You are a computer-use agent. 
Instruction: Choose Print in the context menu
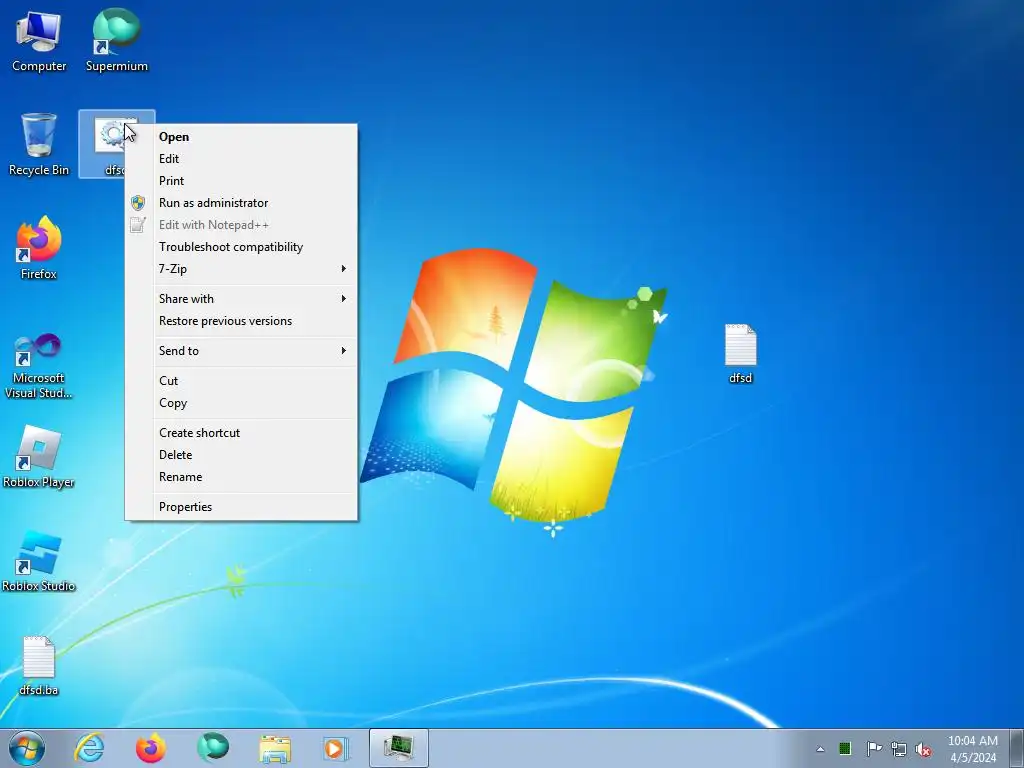(x=241, y=181)
